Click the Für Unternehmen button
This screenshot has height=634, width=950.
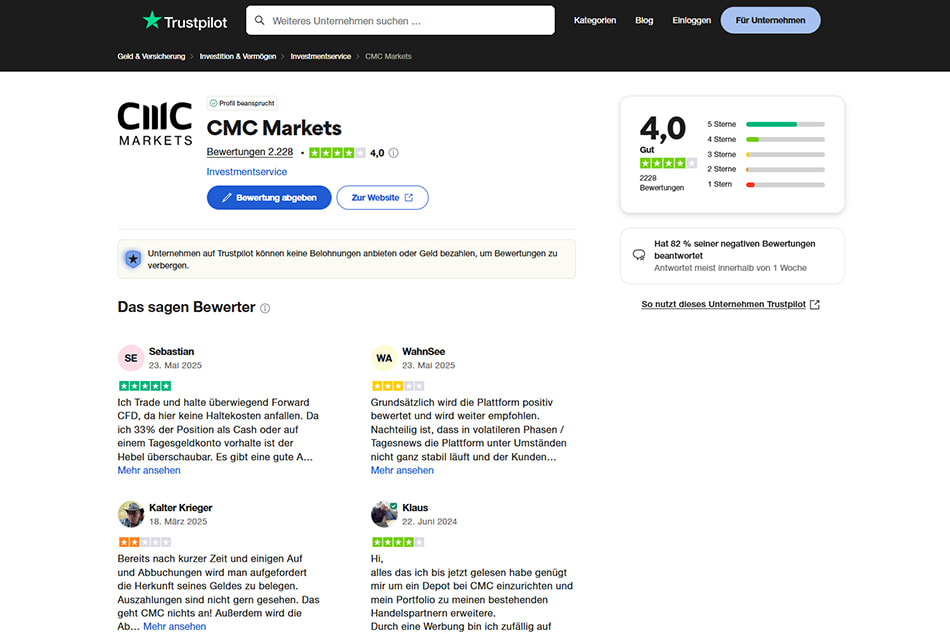pos(771,21)
